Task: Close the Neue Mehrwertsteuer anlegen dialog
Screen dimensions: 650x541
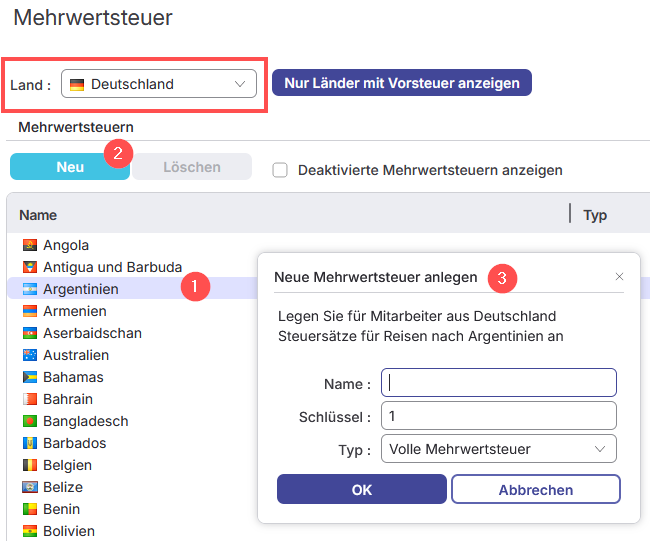Action: [x=619, y=276]
